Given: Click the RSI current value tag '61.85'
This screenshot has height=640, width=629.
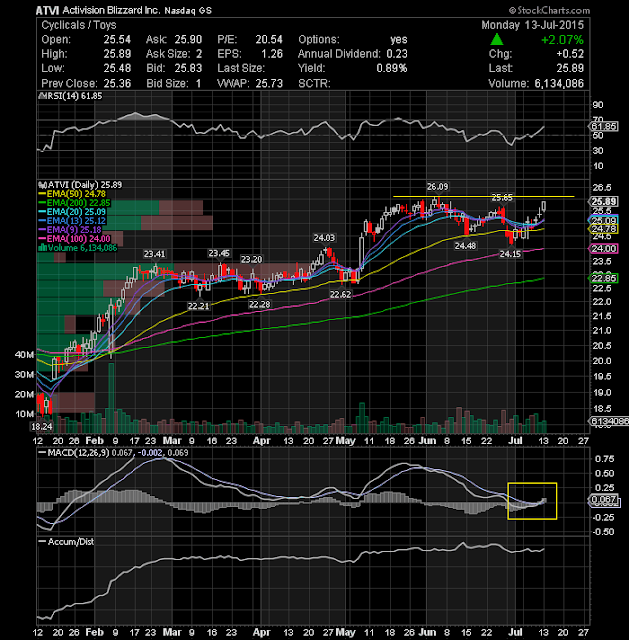Looking at the screenshot, I should point(604,127).
